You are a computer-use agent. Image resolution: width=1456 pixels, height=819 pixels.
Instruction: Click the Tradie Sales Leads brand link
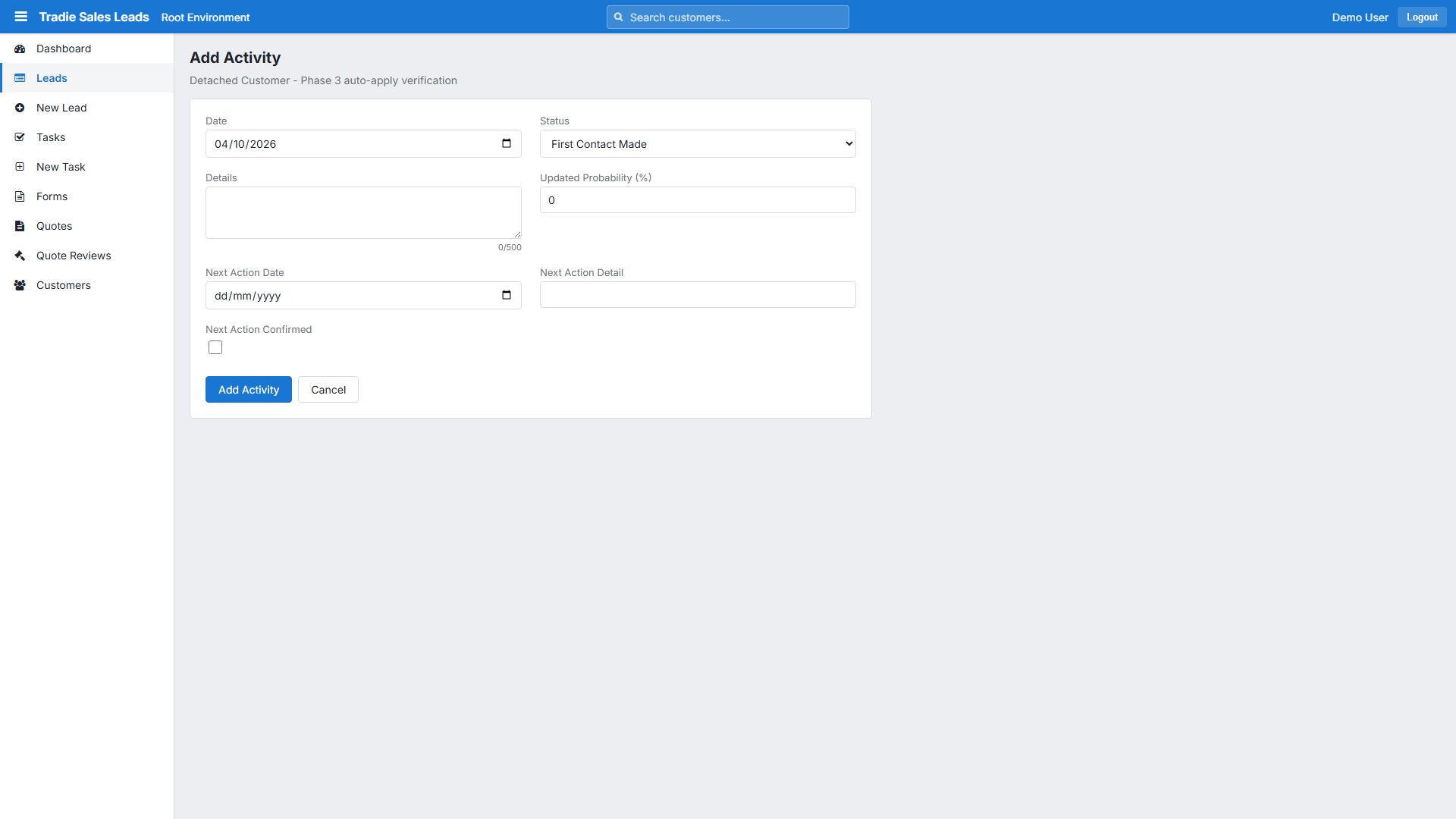(94, 17)
